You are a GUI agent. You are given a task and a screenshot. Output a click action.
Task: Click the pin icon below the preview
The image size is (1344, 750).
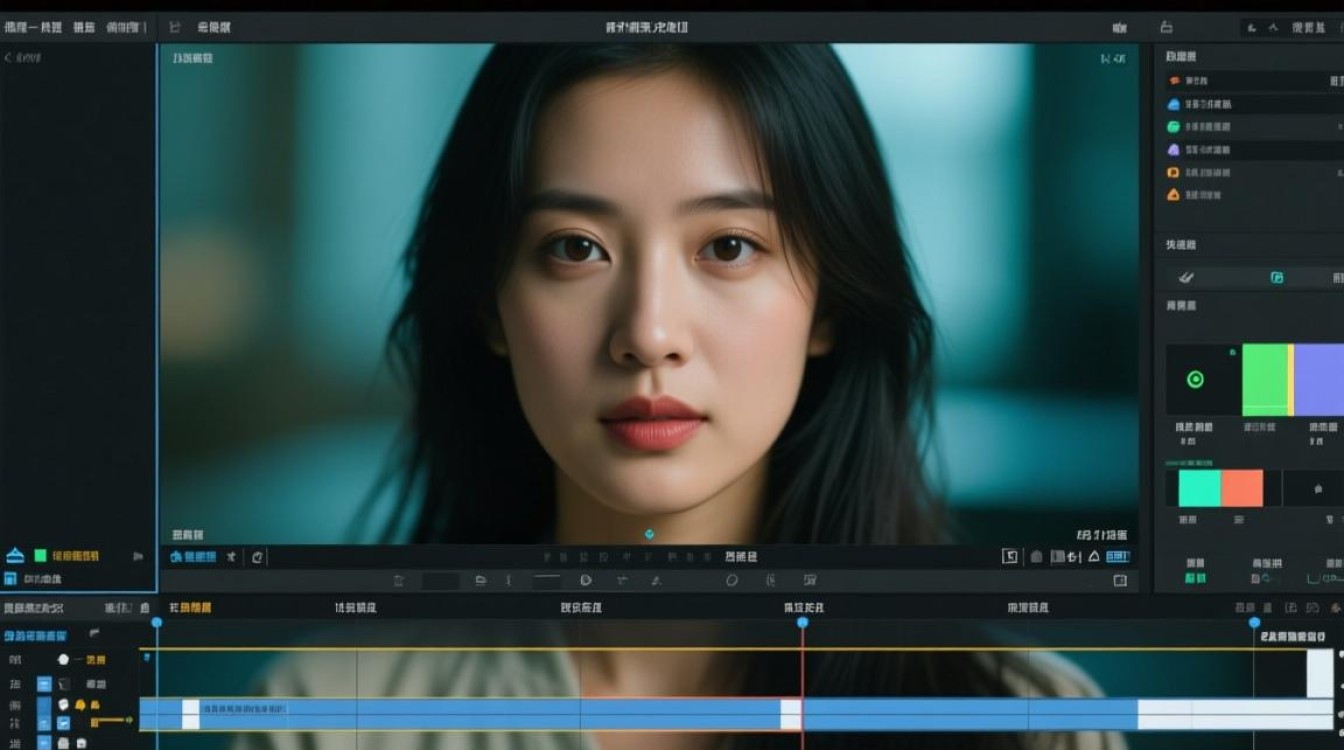coord(231,556)
